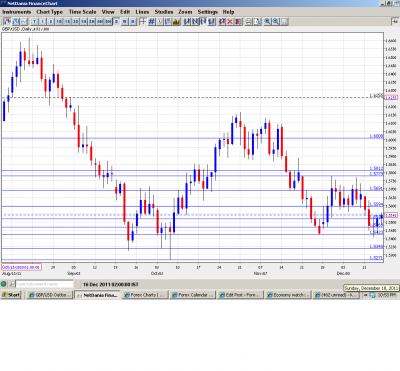The height and width of the screenshot is (371, 400).
Task: Switch to Edit Post taskbar window
Action: click(x=240, y=295)
